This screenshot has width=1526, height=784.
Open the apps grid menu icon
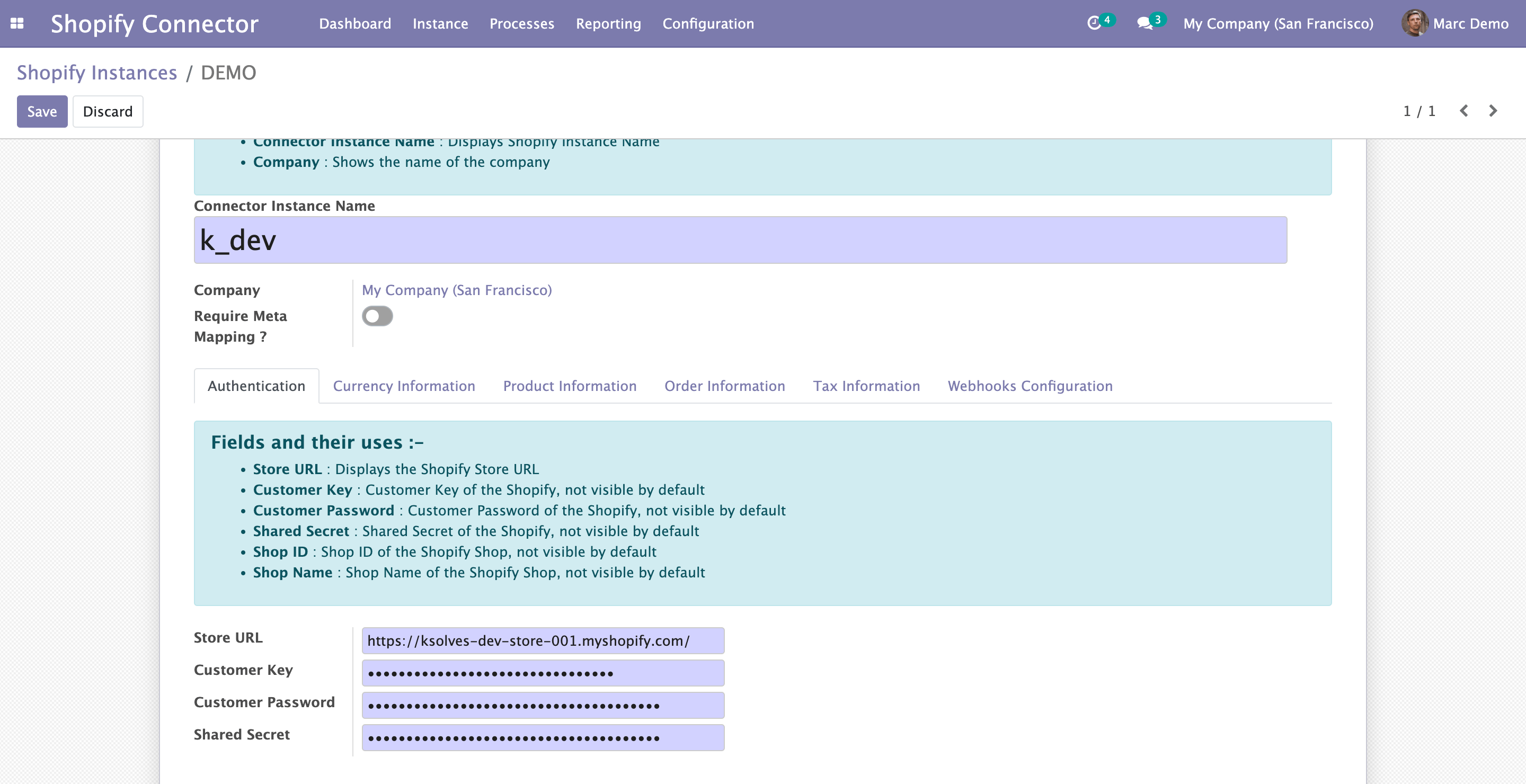17,24
